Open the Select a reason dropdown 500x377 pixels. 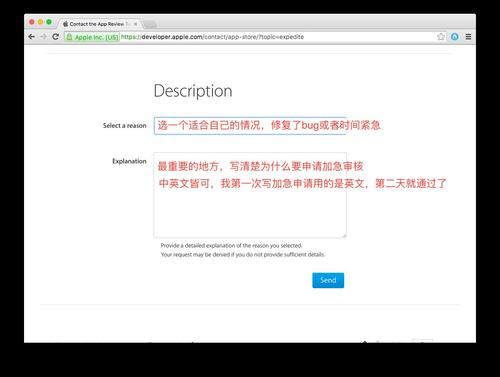pos(250,126)
